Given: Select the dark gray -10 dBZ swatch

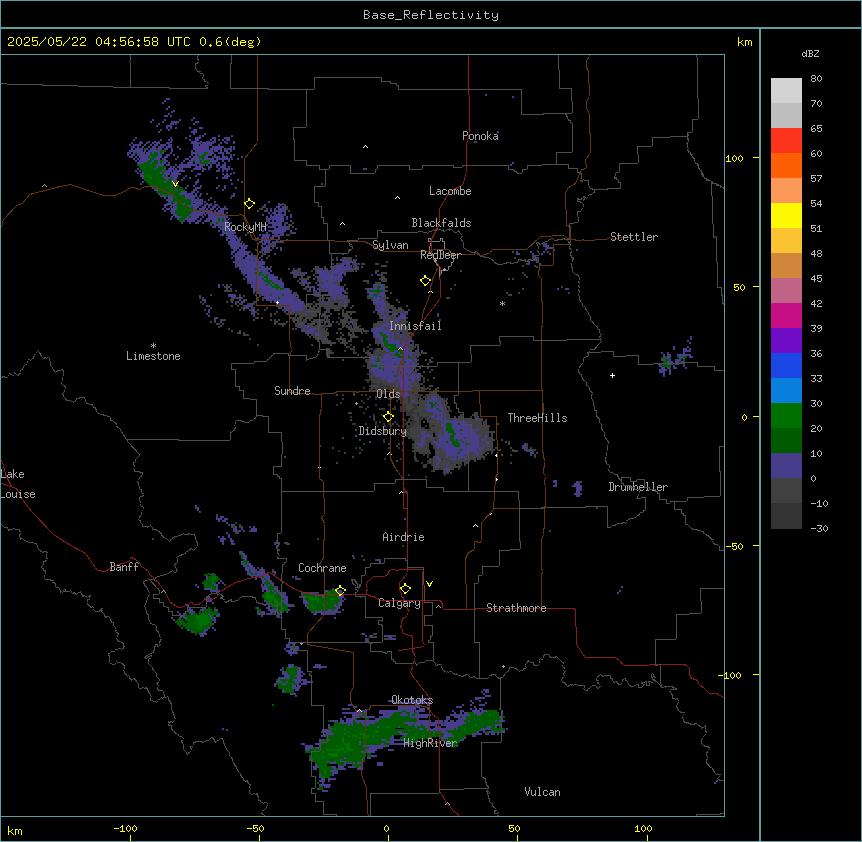Looking at the screenshot, I should click(786, 516).
